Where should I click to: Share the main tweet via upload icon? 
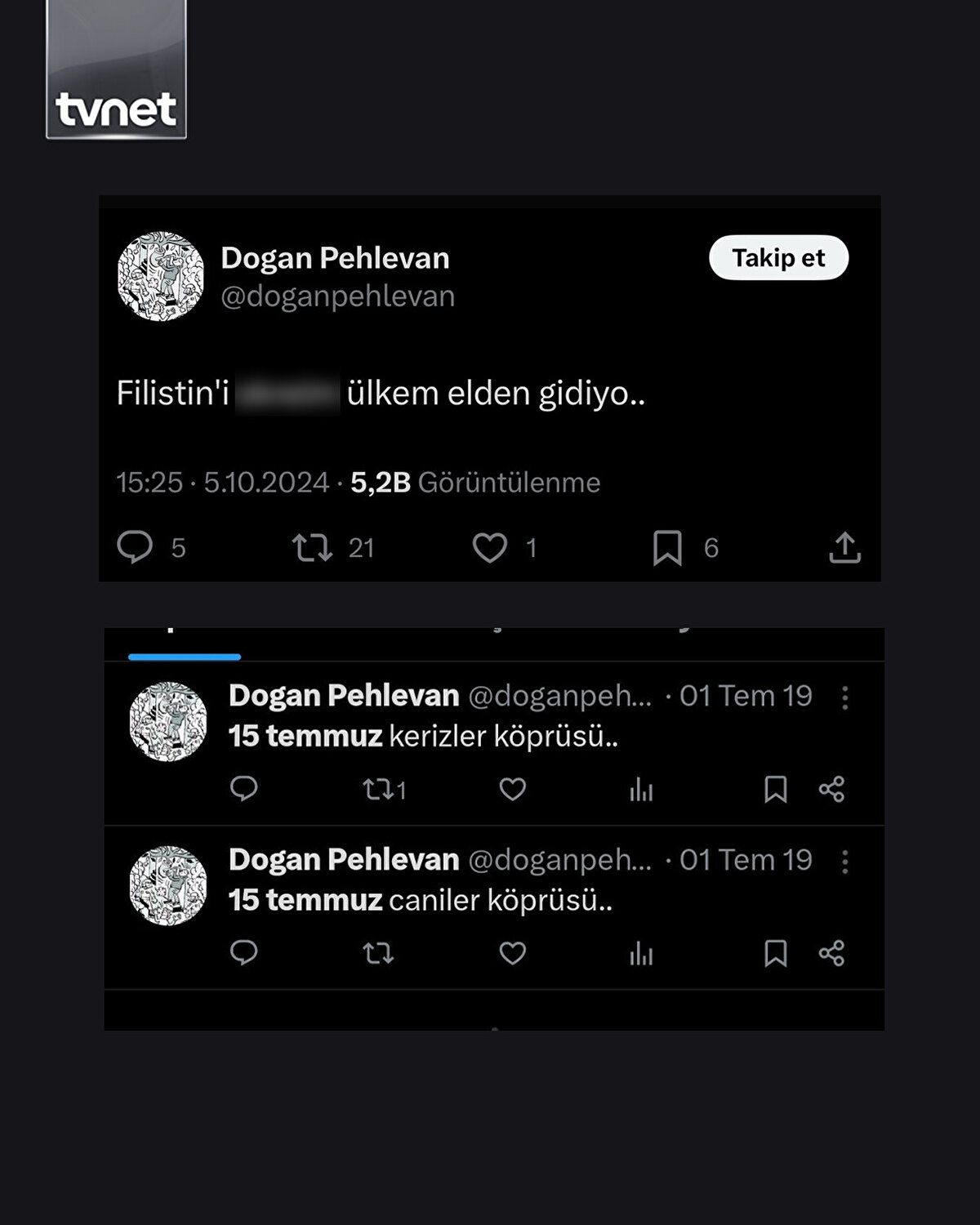point(844,547)
